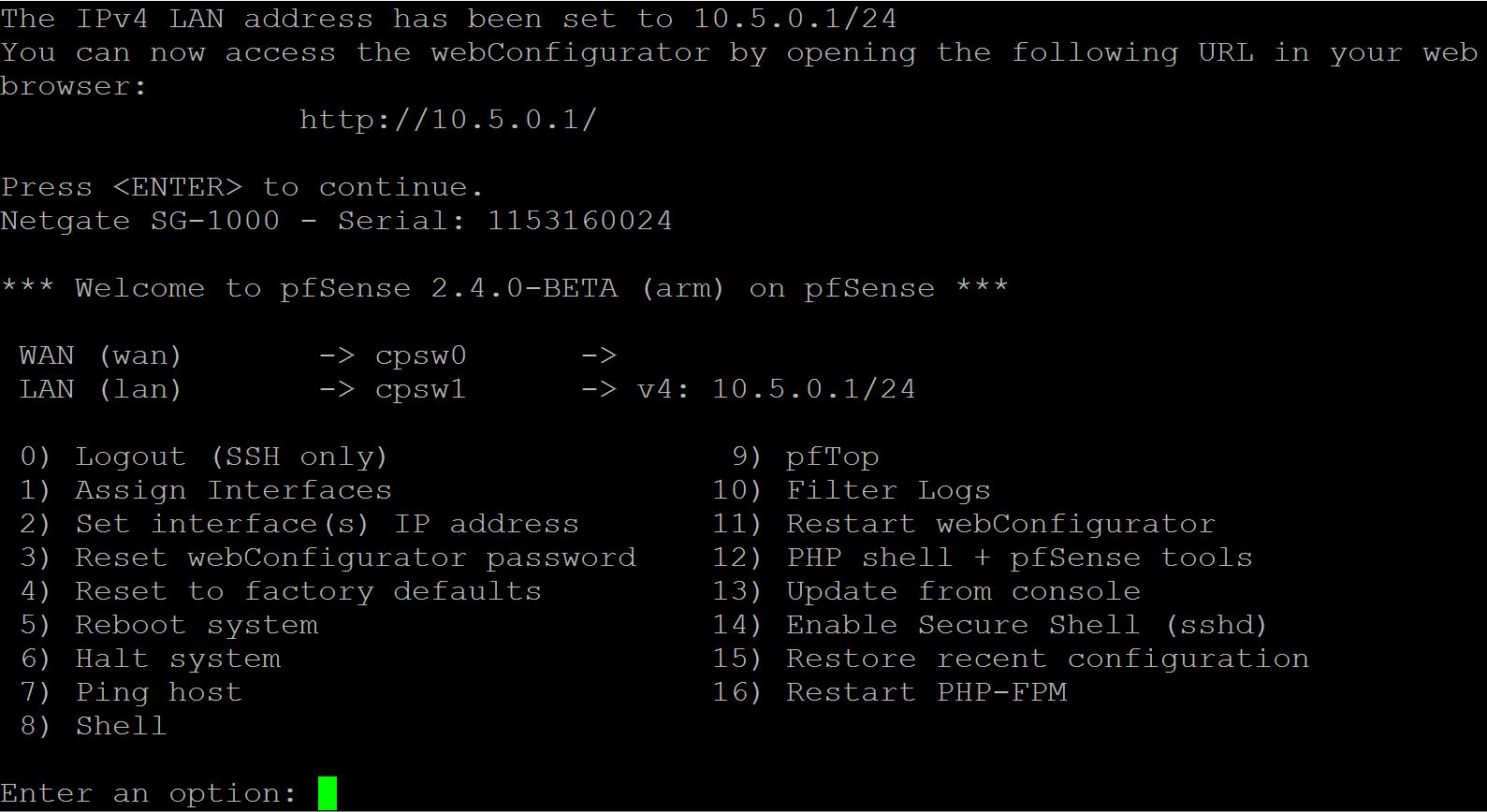
Task: Click "Reset to factory defaults" option
Action: click(x=308, y=592)
